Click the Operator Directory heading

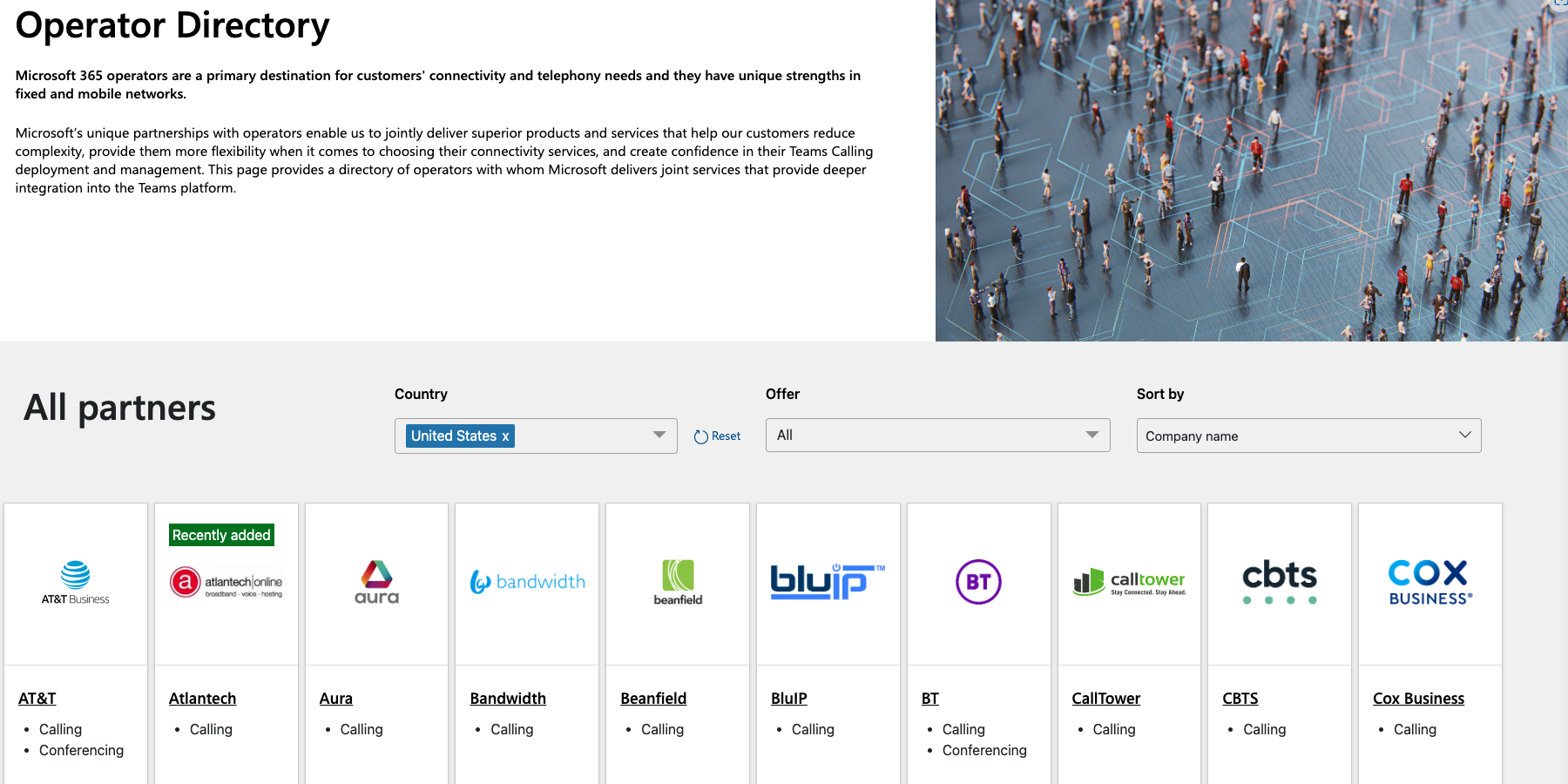point(172,25)
